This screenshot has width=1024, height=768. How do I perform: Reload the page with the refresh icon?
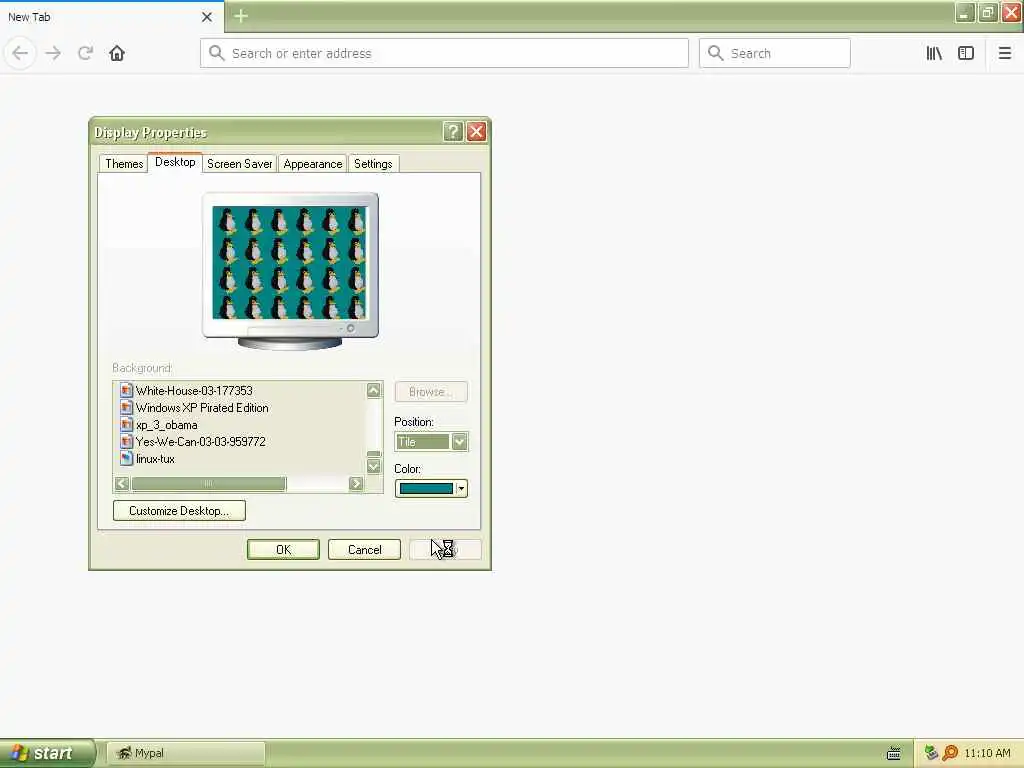pyautogui.click(x=85, y=53)
